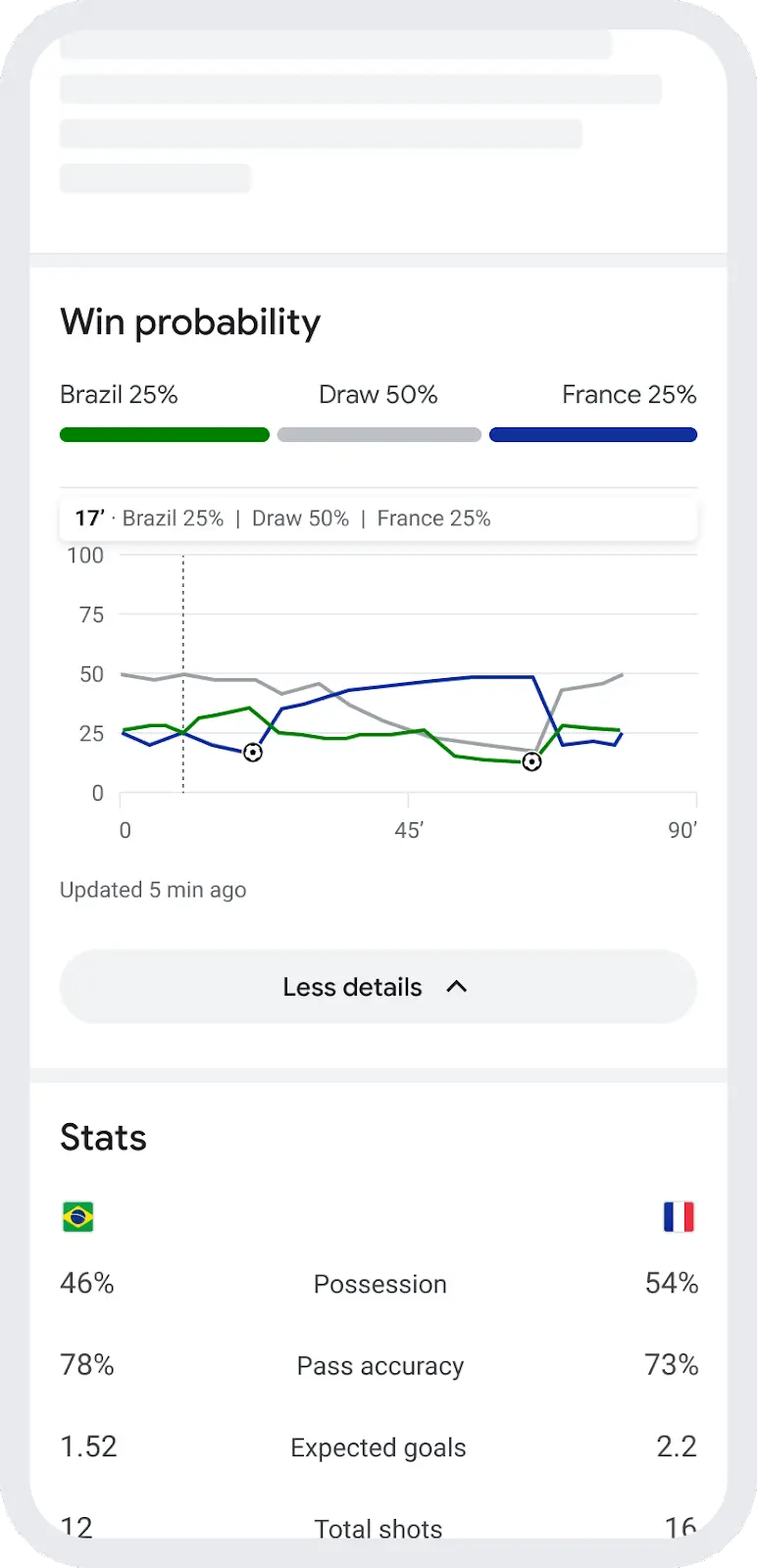Click the first goal marker on the chart
Screen dimensions: 757x1568
(253, 753)
